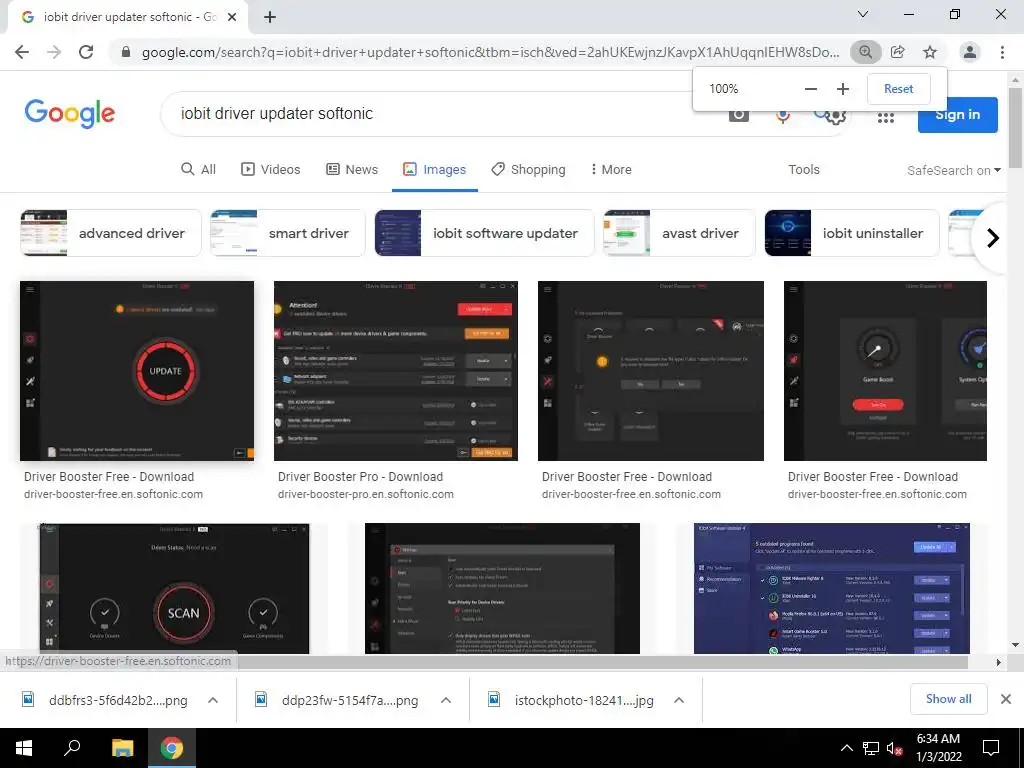Open the muted volume tray icon
Screen dimensions: 1024x768
coord(894,748)
